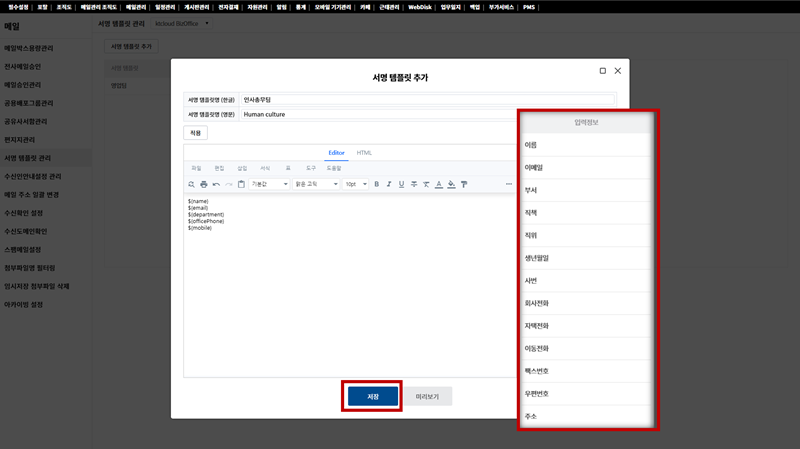Image resolution: width=800 pixels, height=449 pixels.
Task: Click the 미리보기 preview button
Action: pos(428,396)
